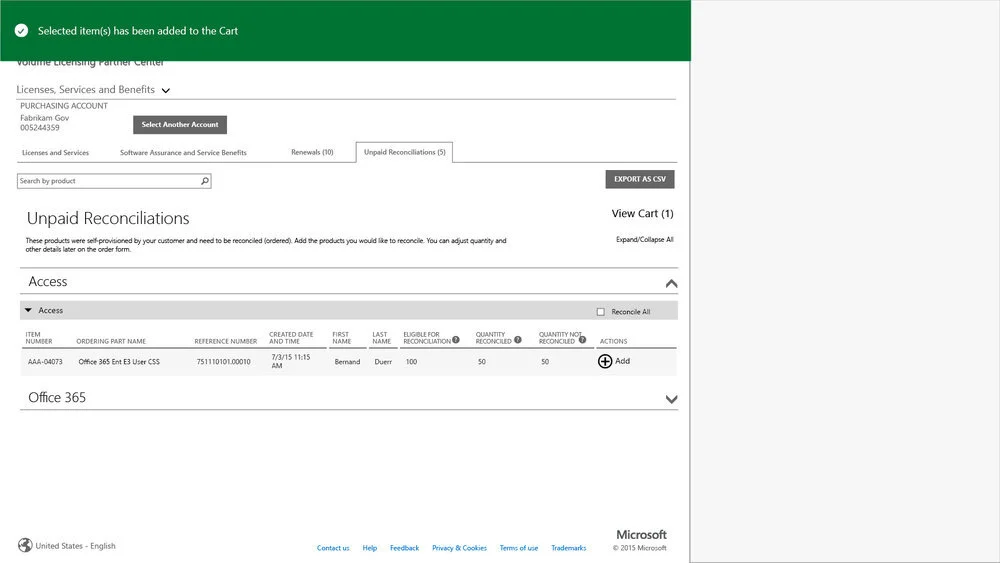Expand the Office 365 section chevron
Viewport: 1000px width, 563px height.
tap(671, 399)
